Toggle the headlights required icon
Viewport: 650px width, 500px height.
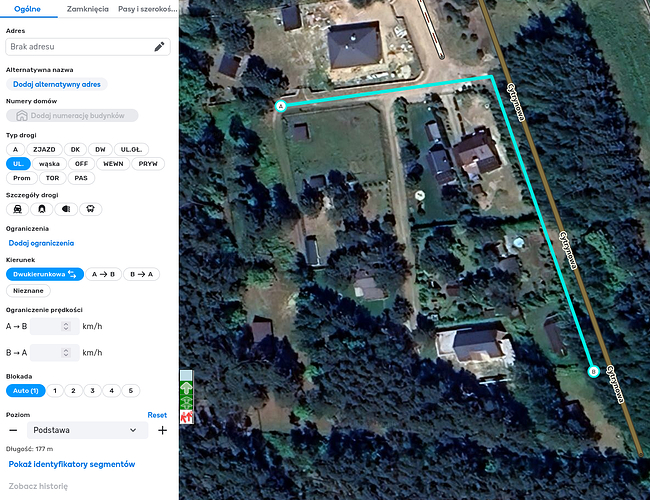pos(66,209)
